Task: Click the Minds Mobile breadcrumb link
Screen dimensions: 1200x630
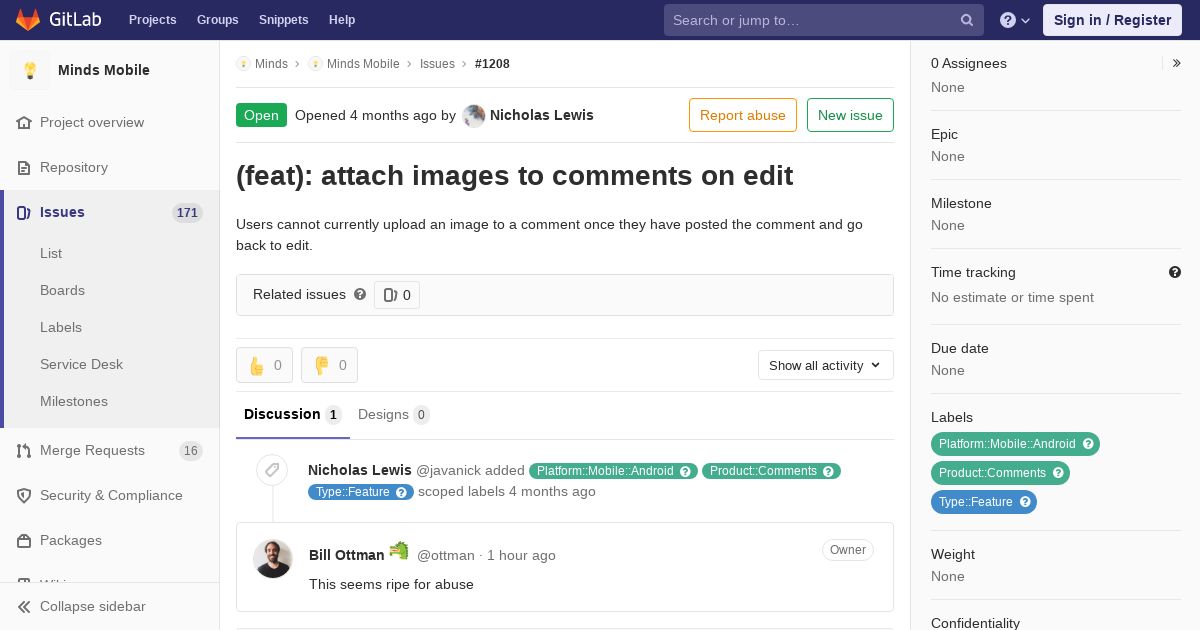Action: pos(363,63)
